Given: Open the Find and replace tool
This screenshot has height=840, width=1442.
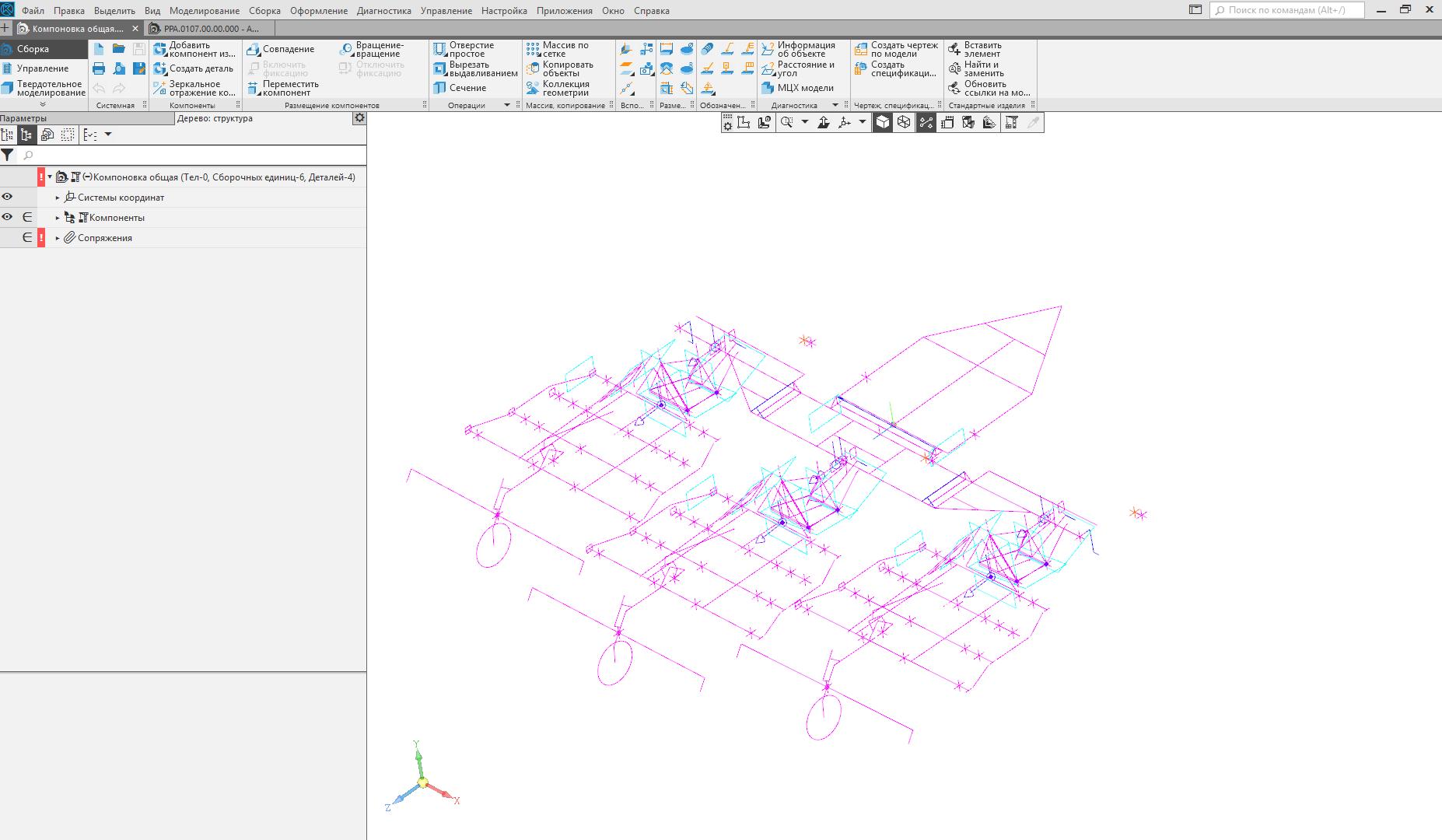Looking at the screenshot, I should (954, 68).
